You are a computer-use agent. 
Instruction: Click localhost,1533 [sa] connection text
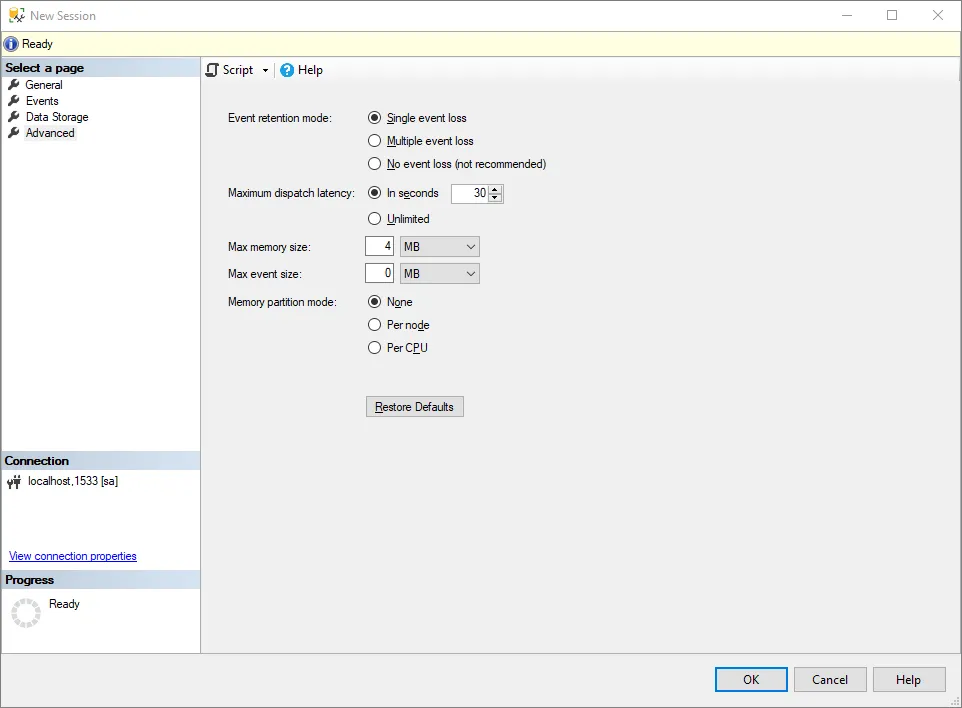pos(73,481)
